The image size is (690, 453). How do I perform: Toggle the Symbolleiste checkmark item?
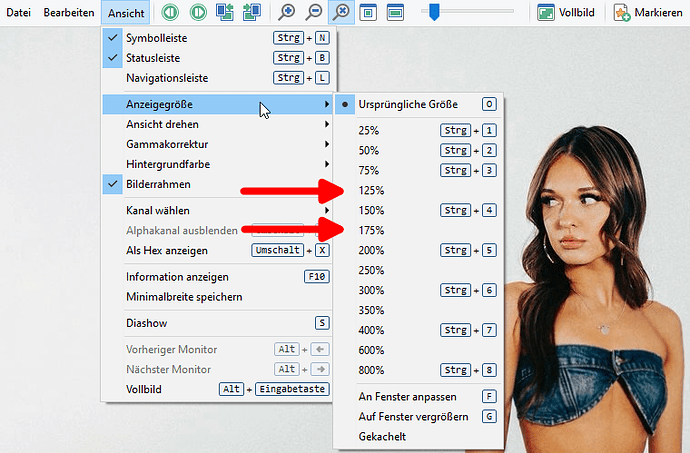[x=217, y=38]
